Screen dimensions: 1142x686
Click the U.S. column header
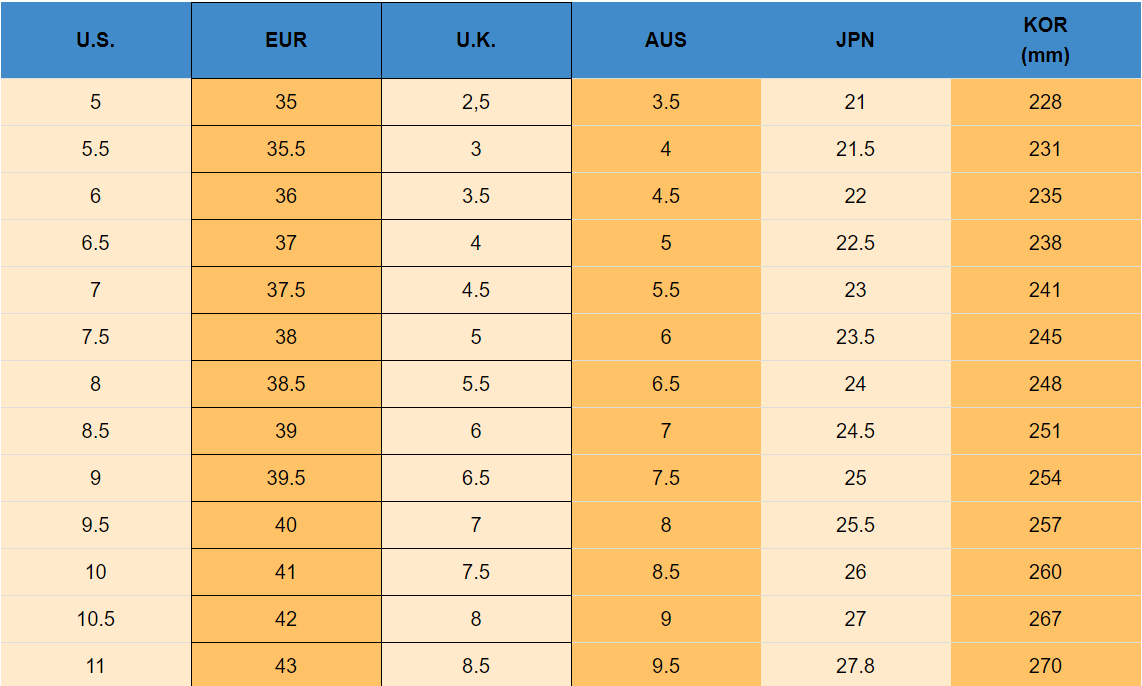click(95, 41)
